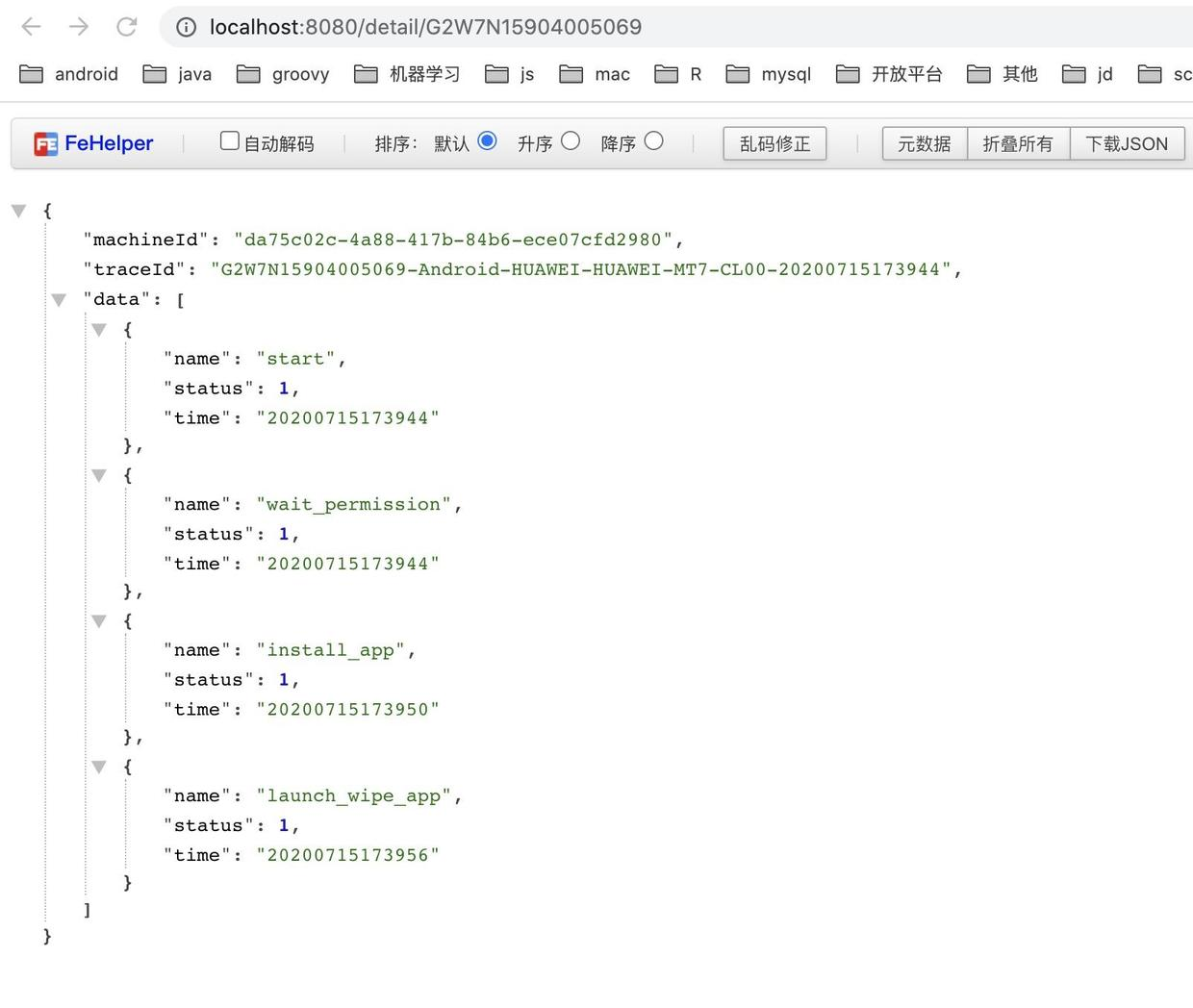Enable the 自动解码 checkbox

(229, 141)
